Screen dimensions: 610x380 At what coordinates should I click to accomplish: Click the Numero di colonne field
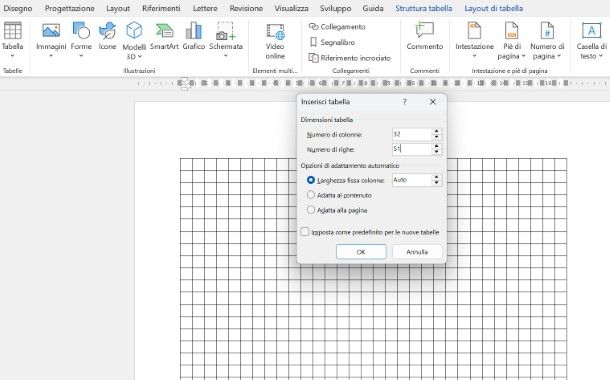pos(412,134)
